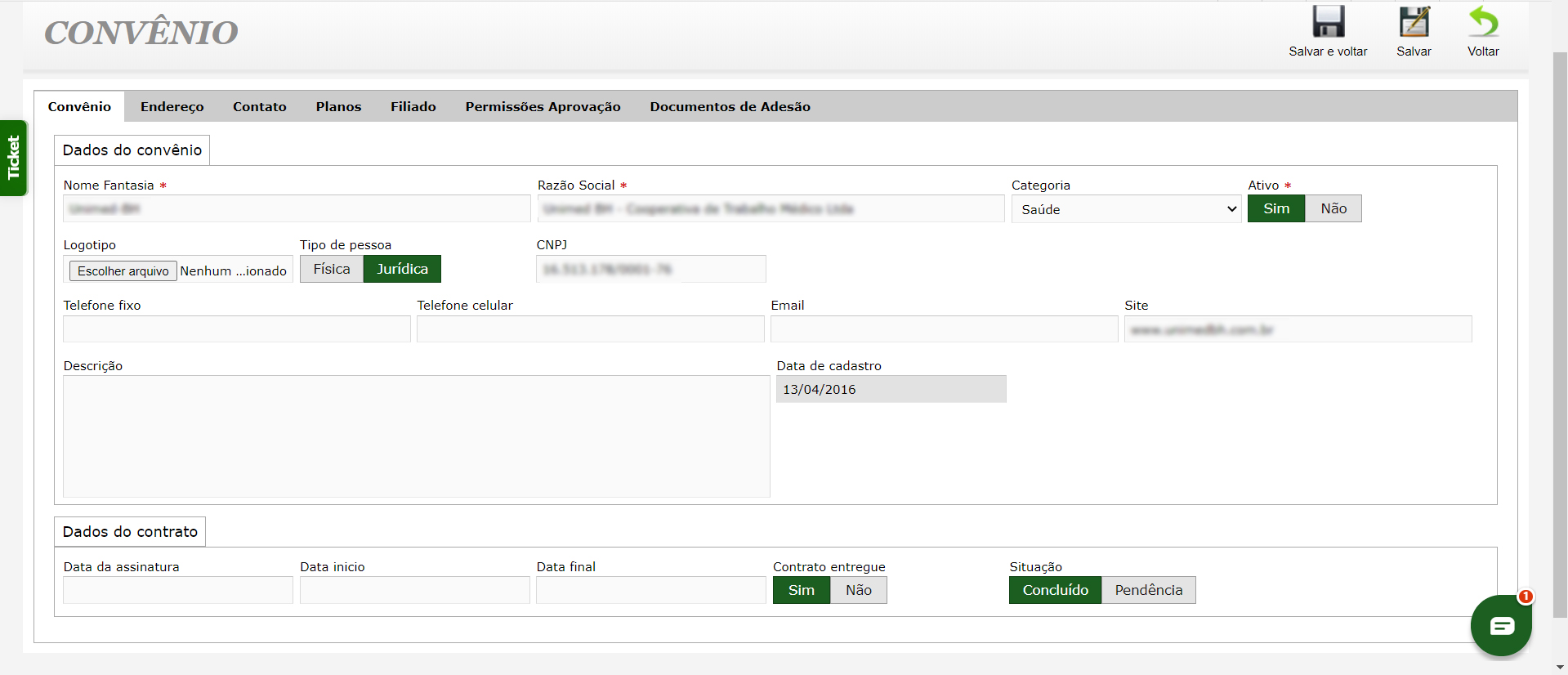The width and height of the screenshot is (1568, 675).
Task: Set Ativo to Não
Action: [x=1333, y=209]
